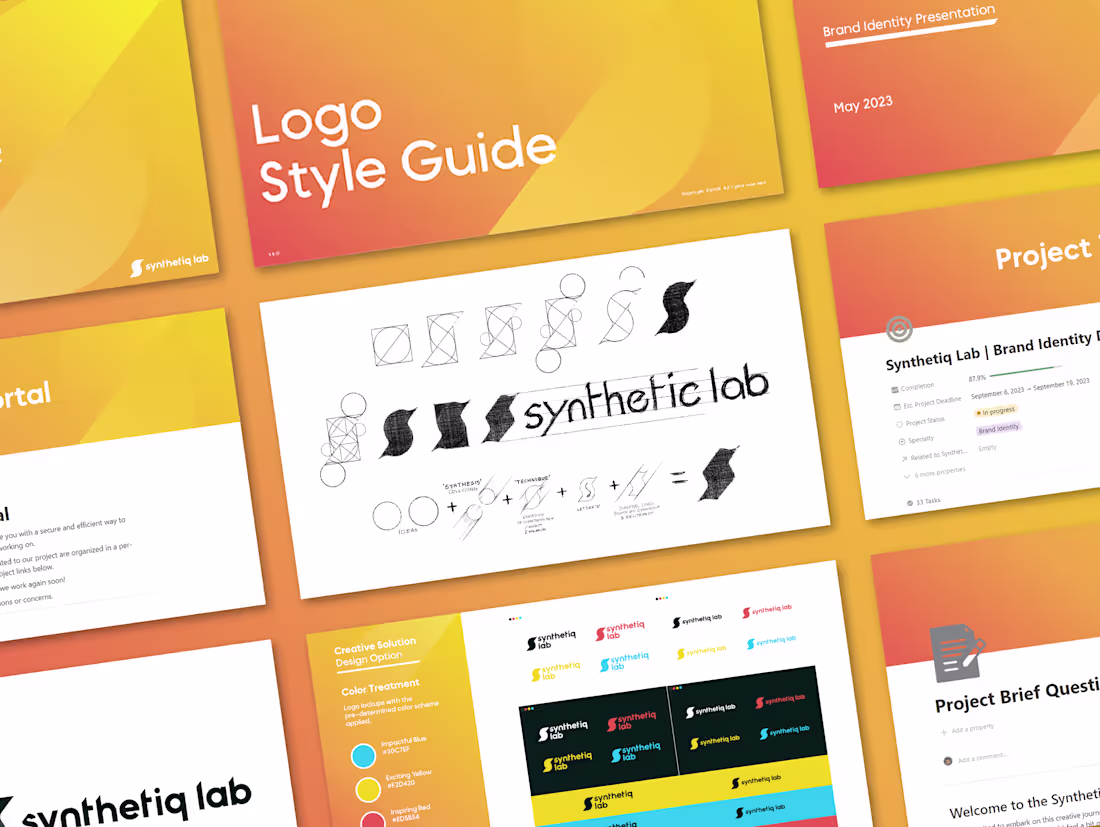Viewport: 1100px width, 827px height.
Task: Click the document-and-pencil icon above Project Brief
Action: click(957, 652)
